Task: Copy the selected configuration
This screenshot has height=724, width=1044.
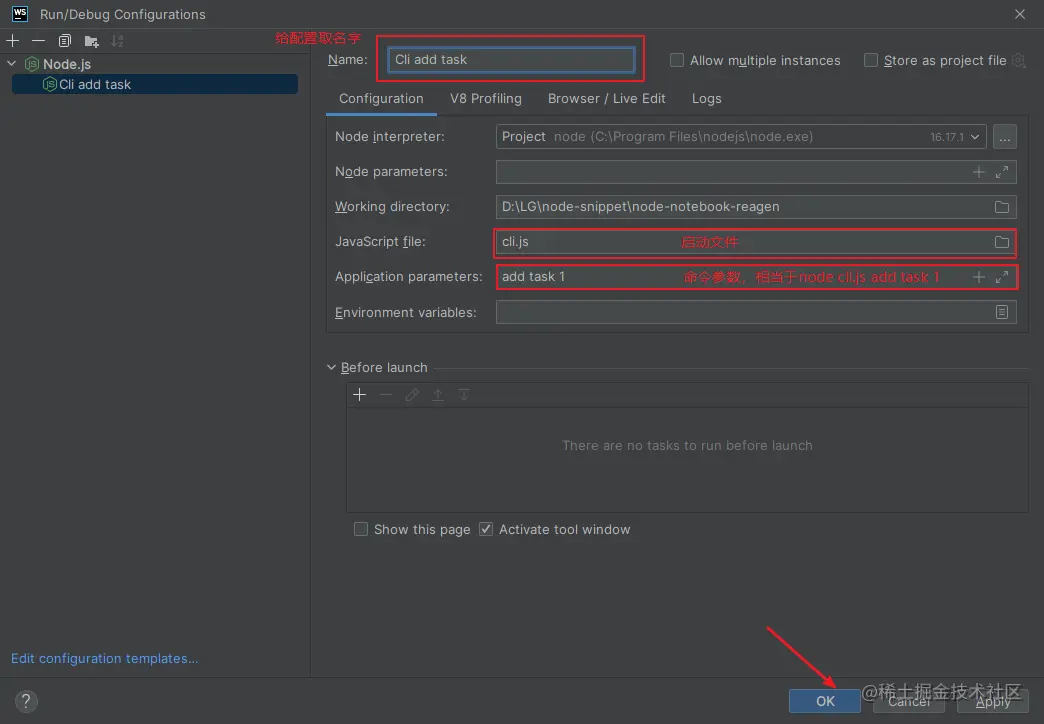Action: tap(65, 41)
